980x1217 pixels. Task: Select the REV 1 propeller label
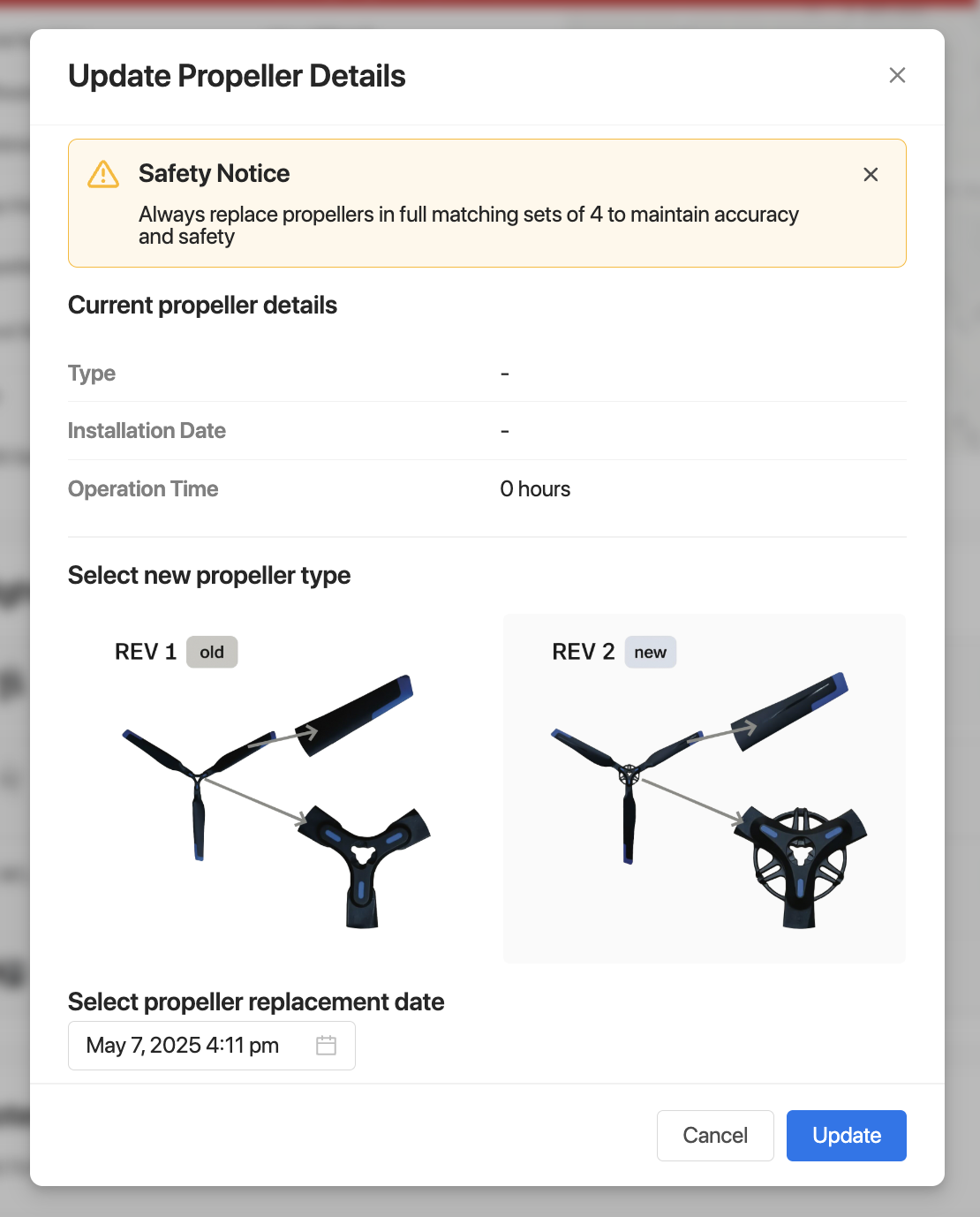pos(146,653)
